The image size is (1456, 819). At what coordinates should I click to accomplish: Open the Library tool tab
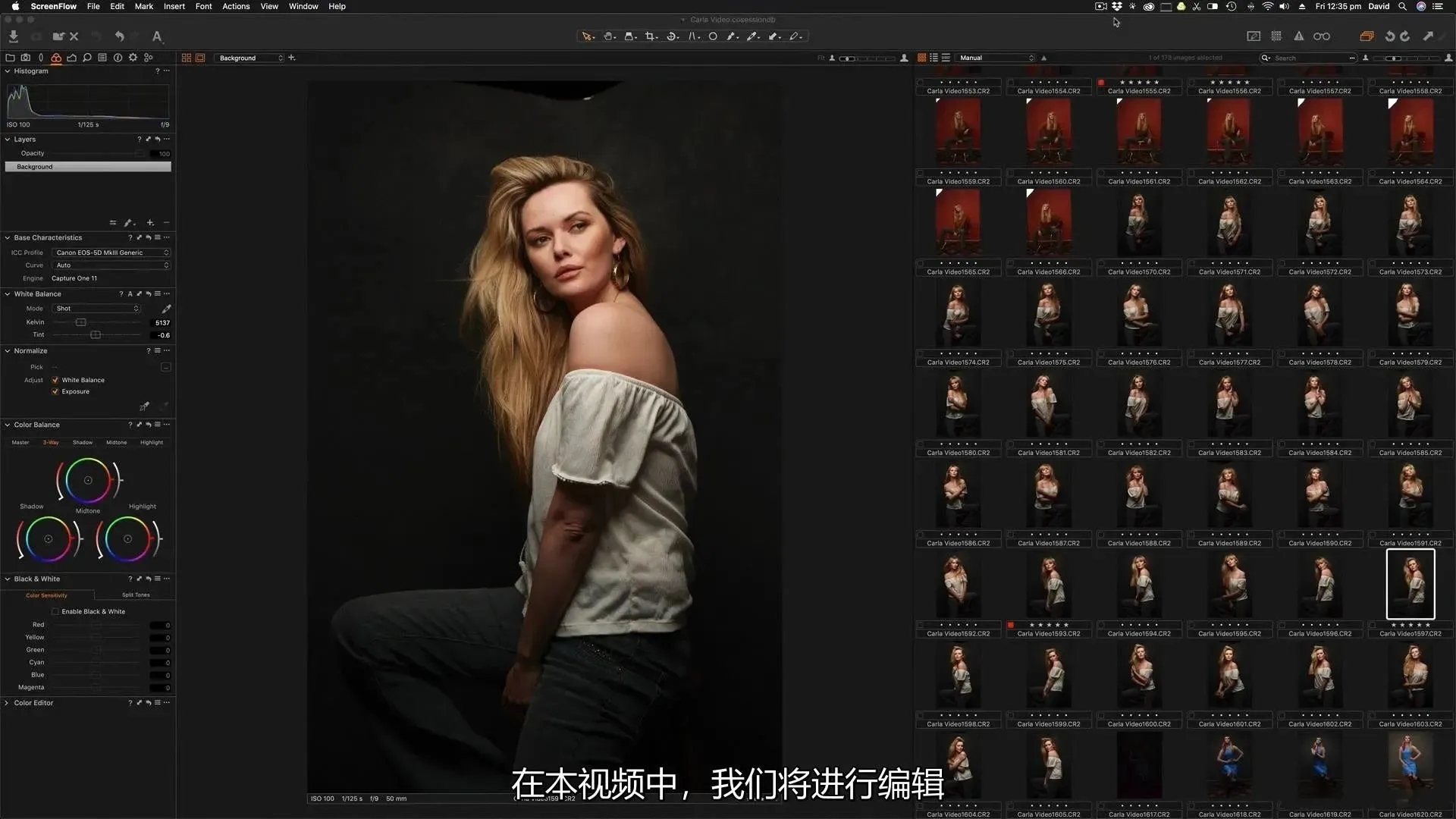point(10,58)
